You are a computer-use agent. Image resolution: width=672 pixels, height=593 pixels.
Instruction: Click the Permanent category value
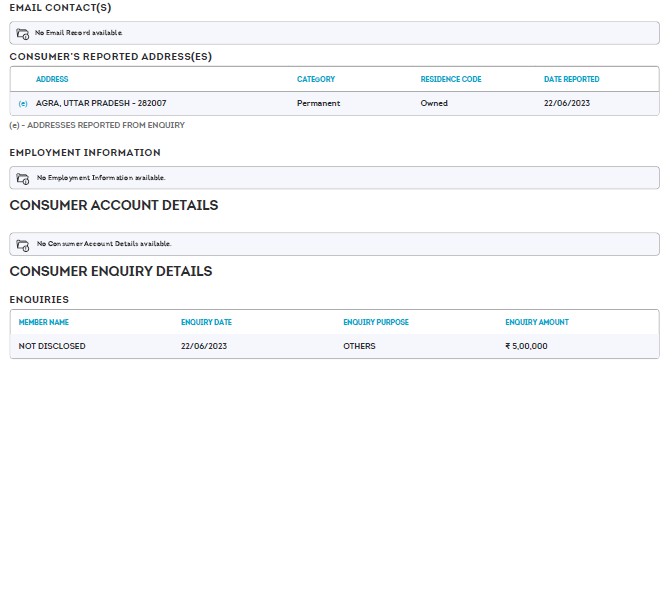pos(318,104)
